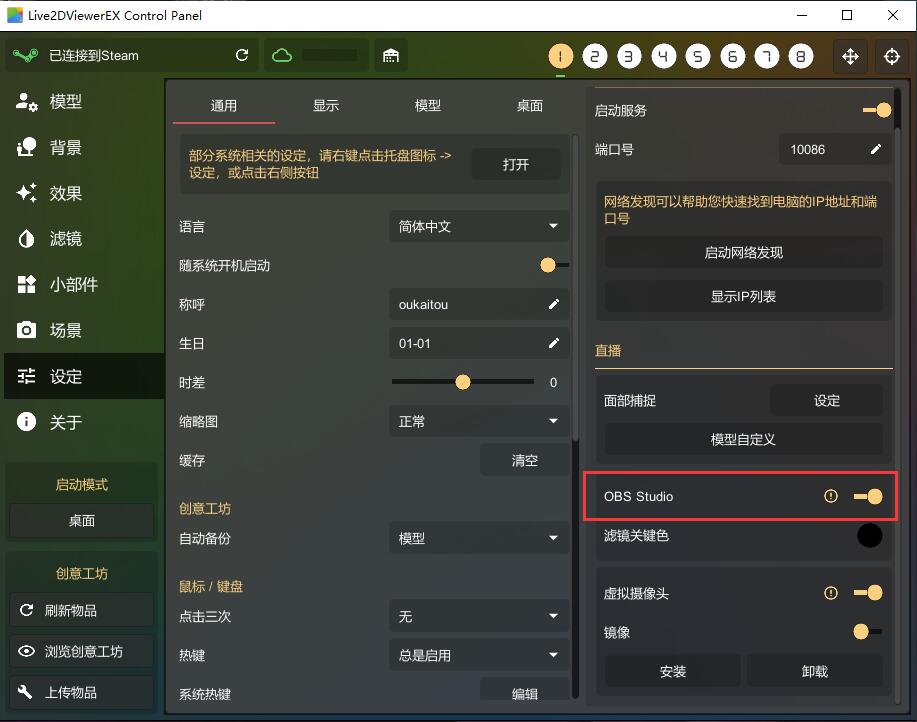This screenshot has height=722, width=917.
Task: Open the 效果 sidebar section
Action: coord(83,193)
